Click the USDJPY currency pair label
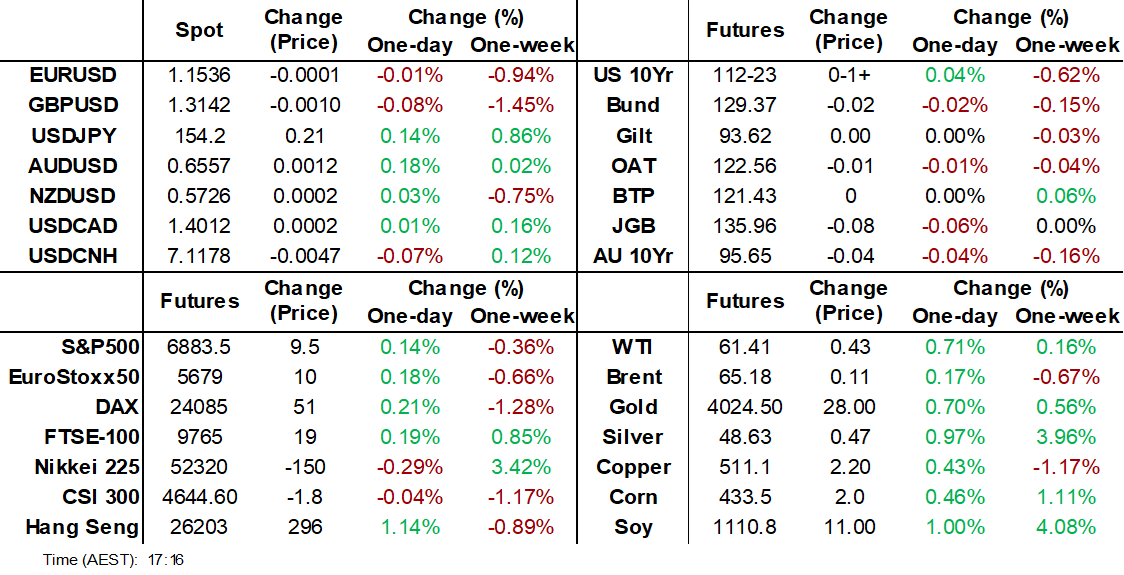Image resolution: width=1124 pixels, height=575 pixels. [73, 135]
